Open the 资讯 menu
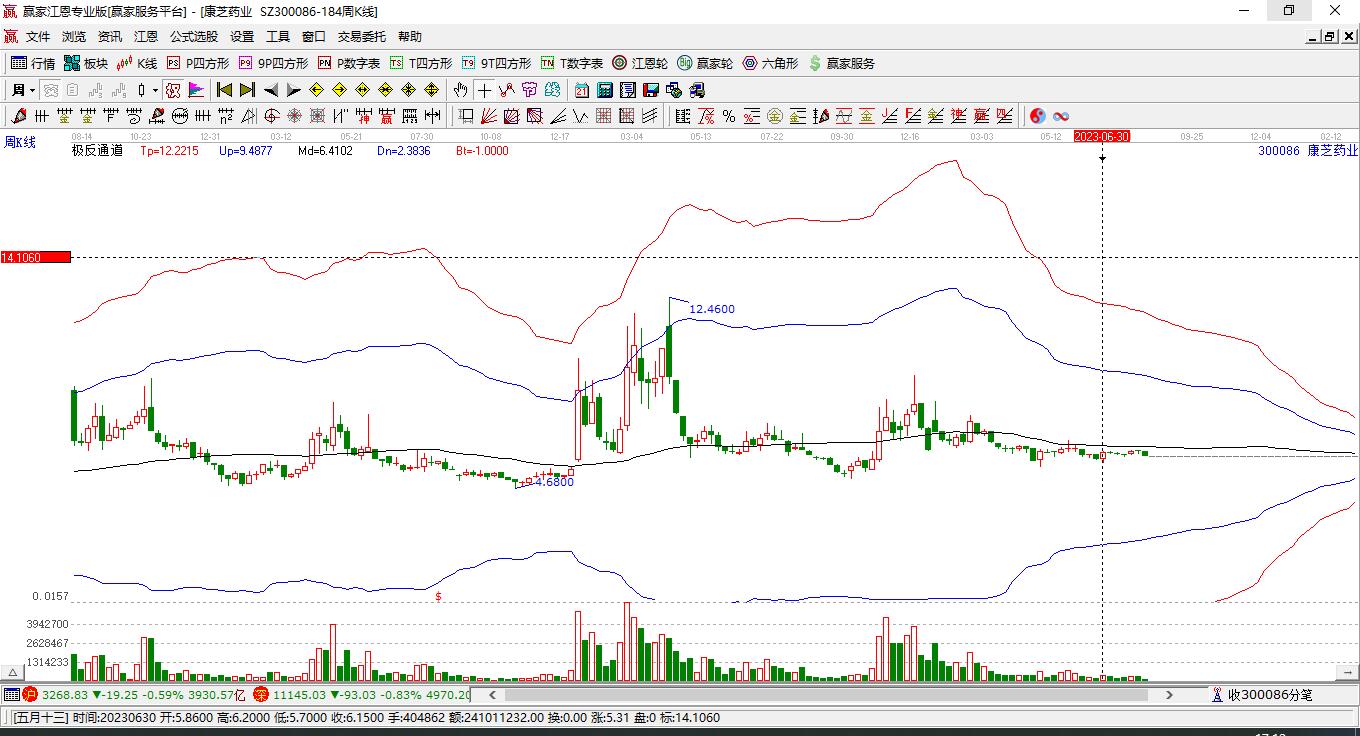This screenshot has width=1360, height=736. pos(110,37)
